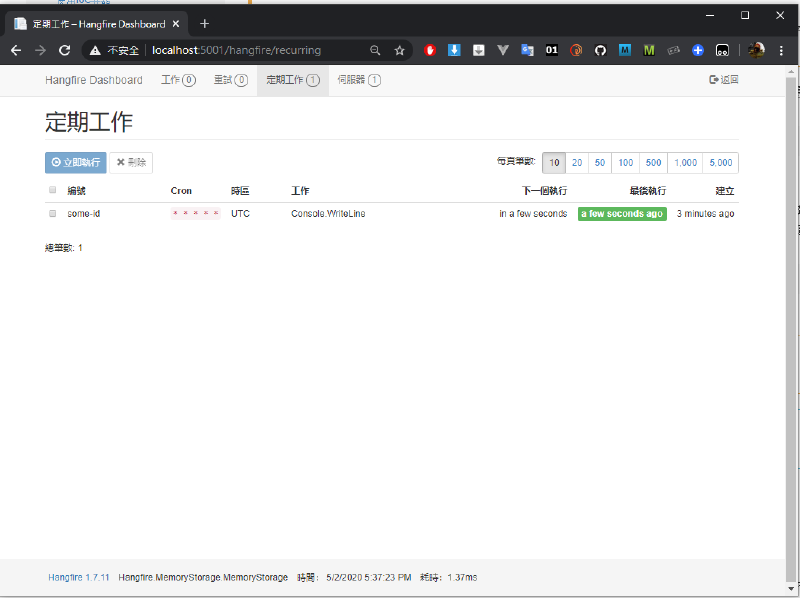Click the zoom magnifier in address bar
The height and width of the screenshot is (598, 800).
click(x=375, y=50)
